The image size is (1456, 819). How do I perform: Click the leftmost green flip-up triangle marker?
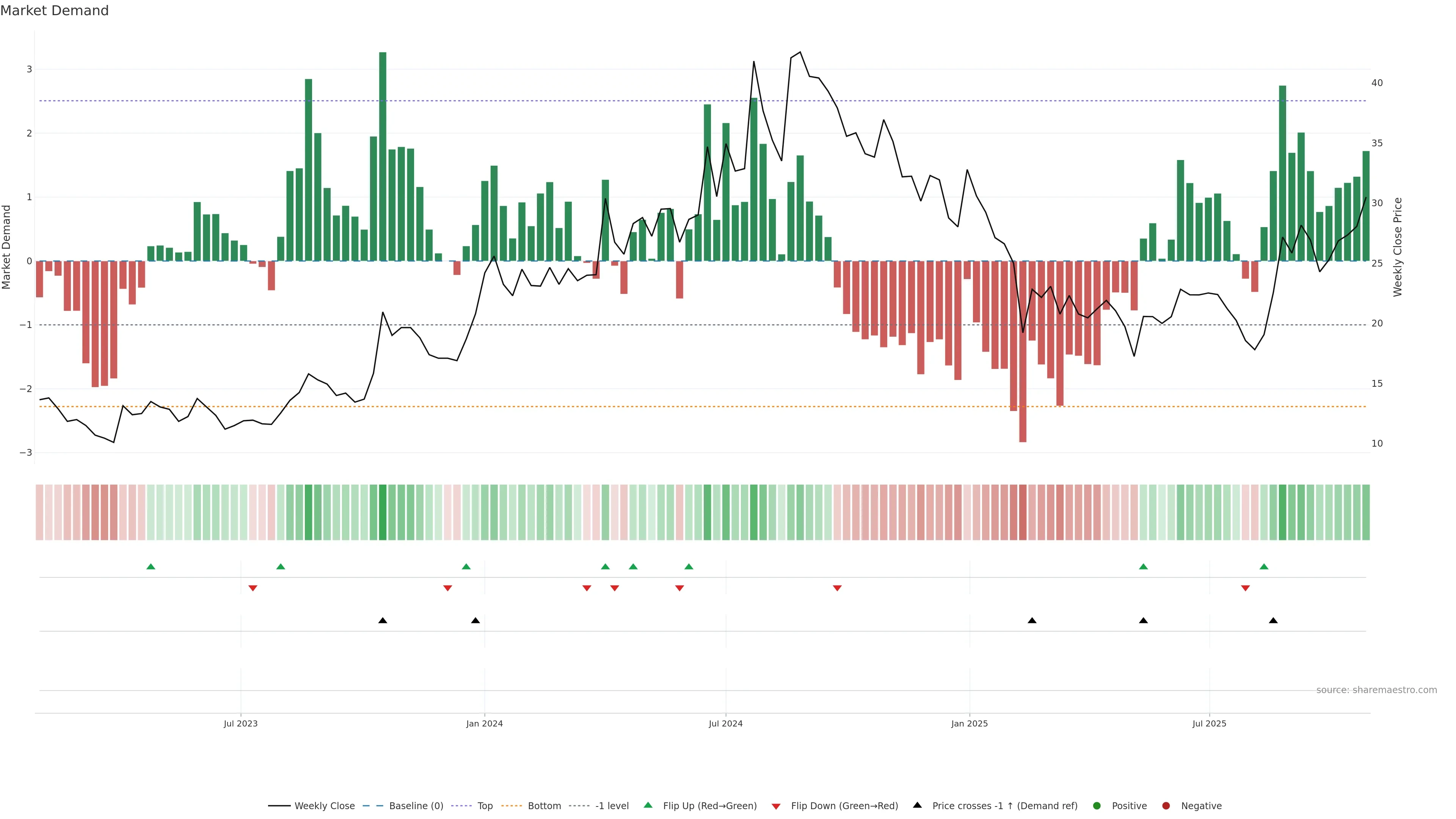click(151, 566)
